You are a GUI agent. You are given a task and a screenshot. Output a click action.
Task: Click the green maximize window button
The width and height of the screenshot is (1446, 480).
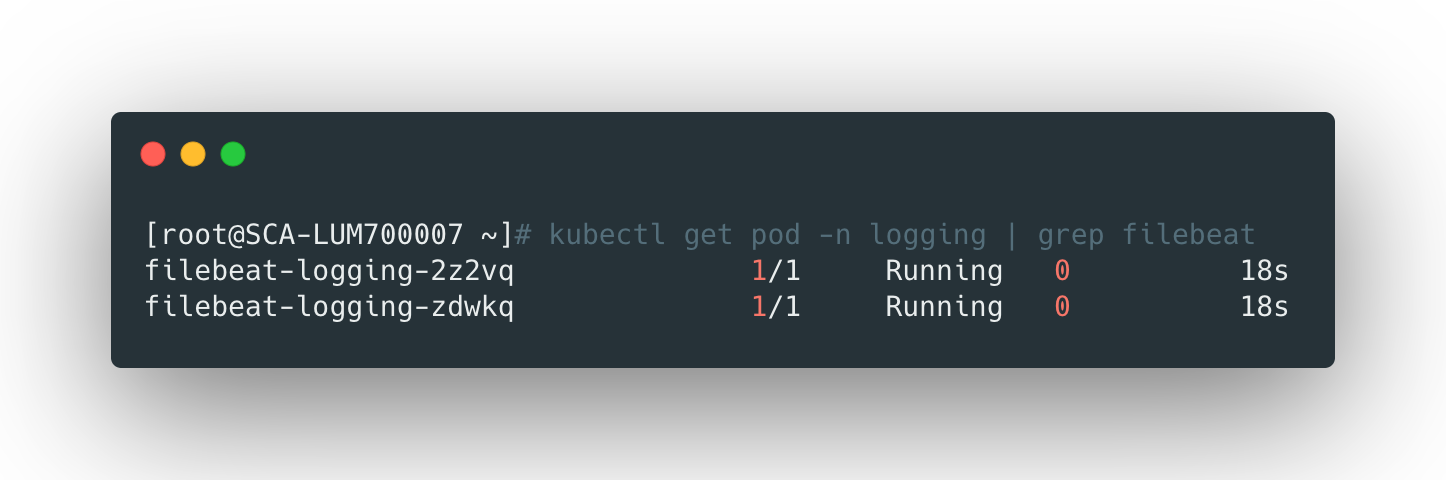[x=233, y=154]
